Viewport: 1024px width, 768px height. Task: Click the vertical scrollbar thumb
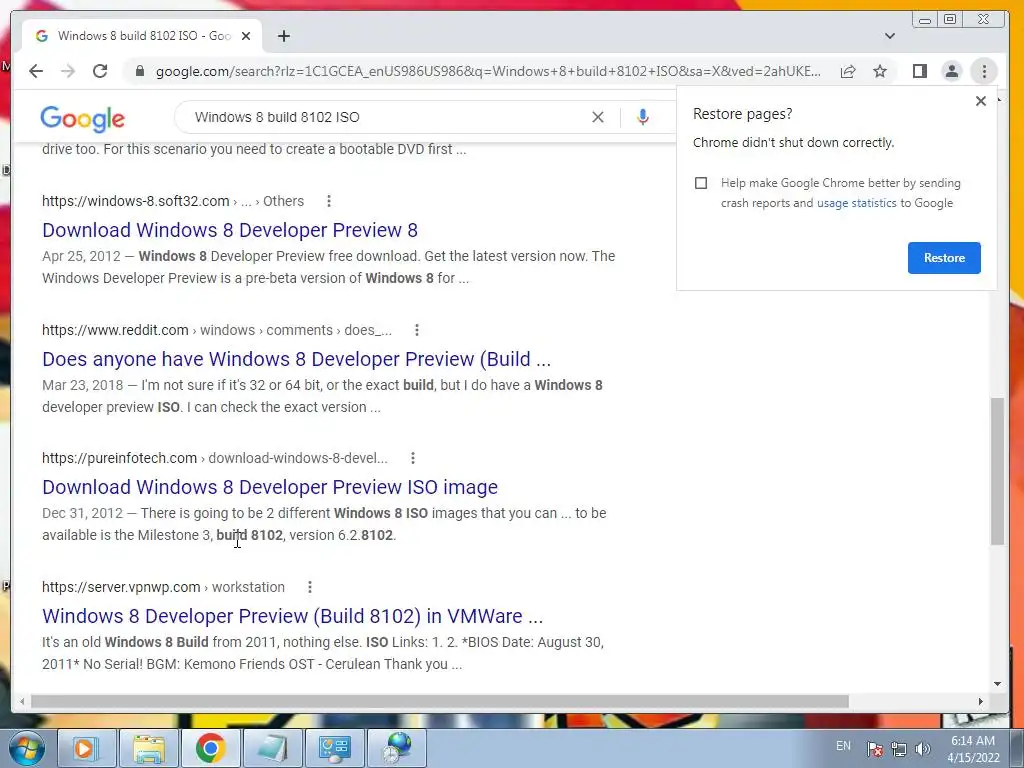click(997, 470)
